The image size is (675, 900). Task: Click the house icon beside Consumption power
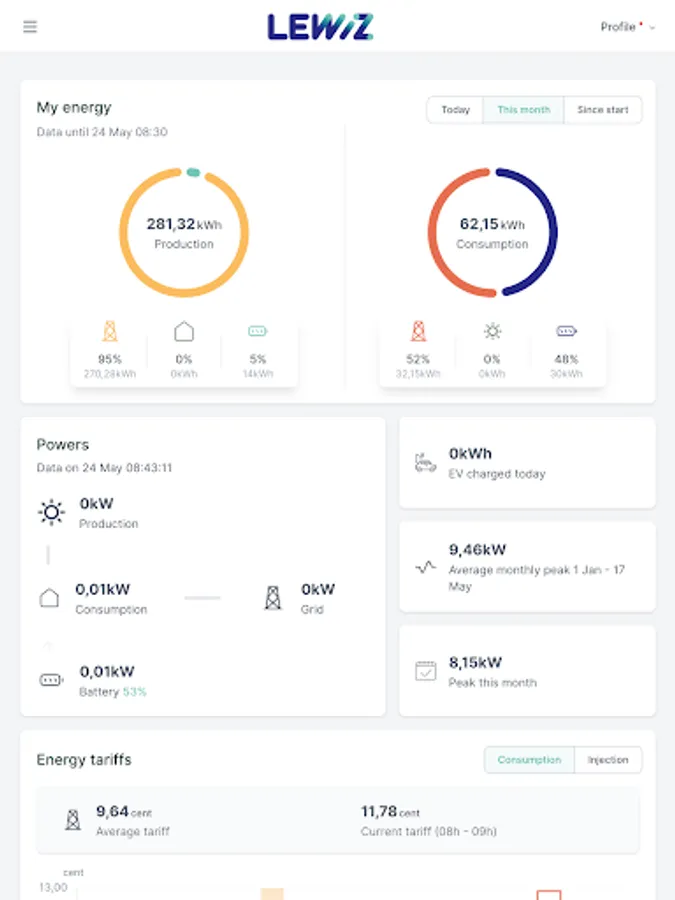[49, 598]
